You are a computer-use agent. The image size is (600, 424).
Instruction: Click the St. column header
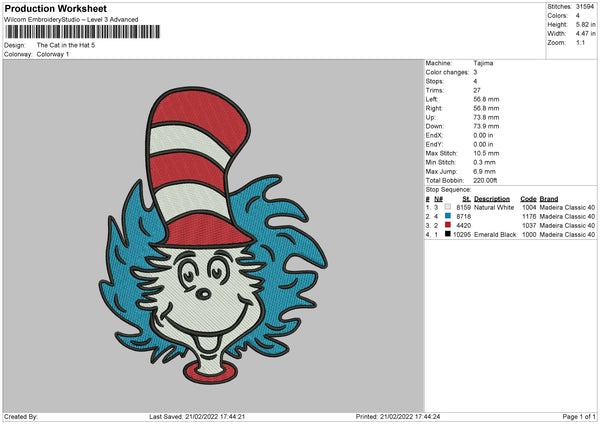tap(466, 198)
